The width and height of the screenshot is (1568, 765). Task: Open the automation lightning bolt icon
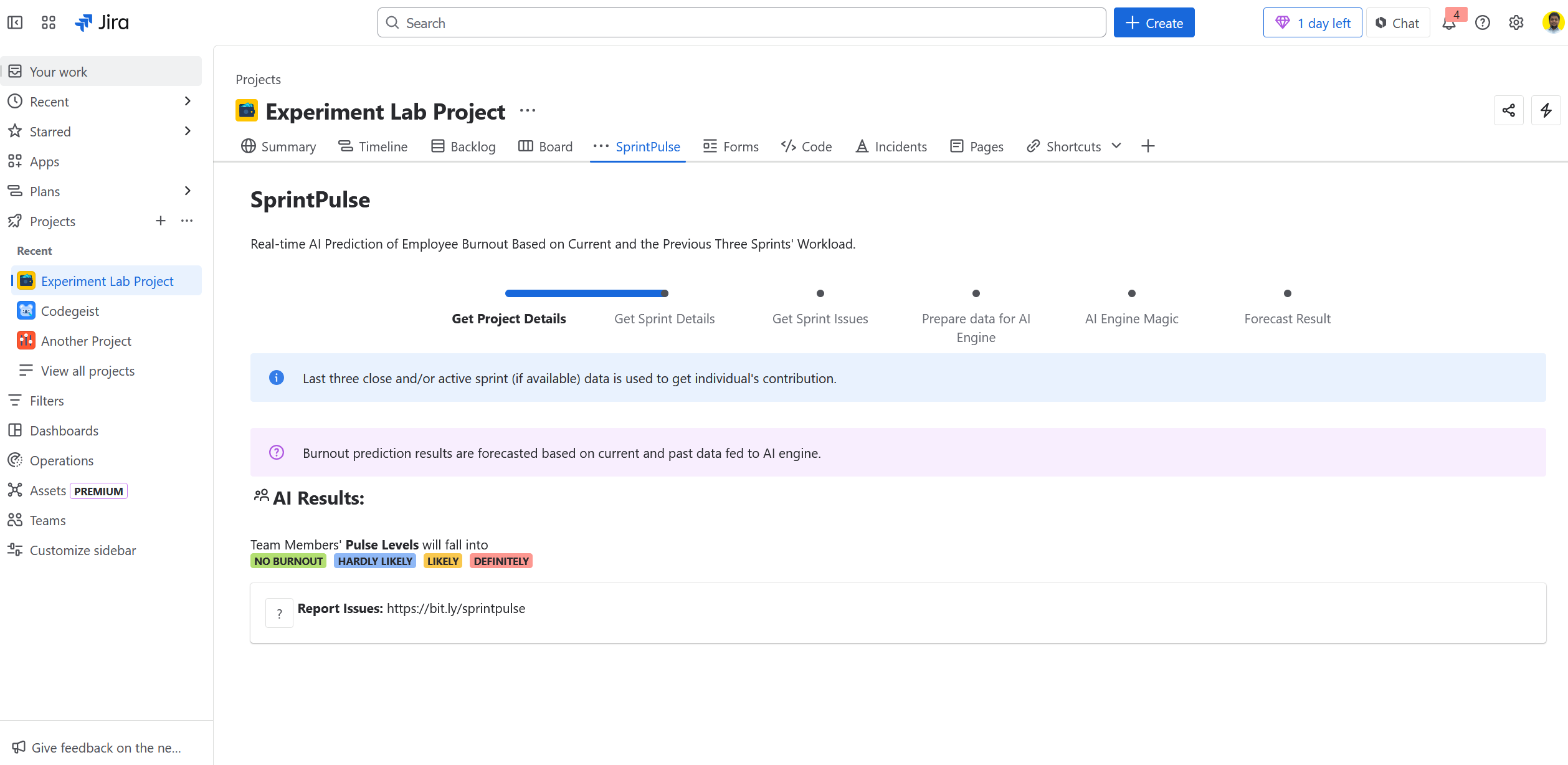pos(1546,110)
